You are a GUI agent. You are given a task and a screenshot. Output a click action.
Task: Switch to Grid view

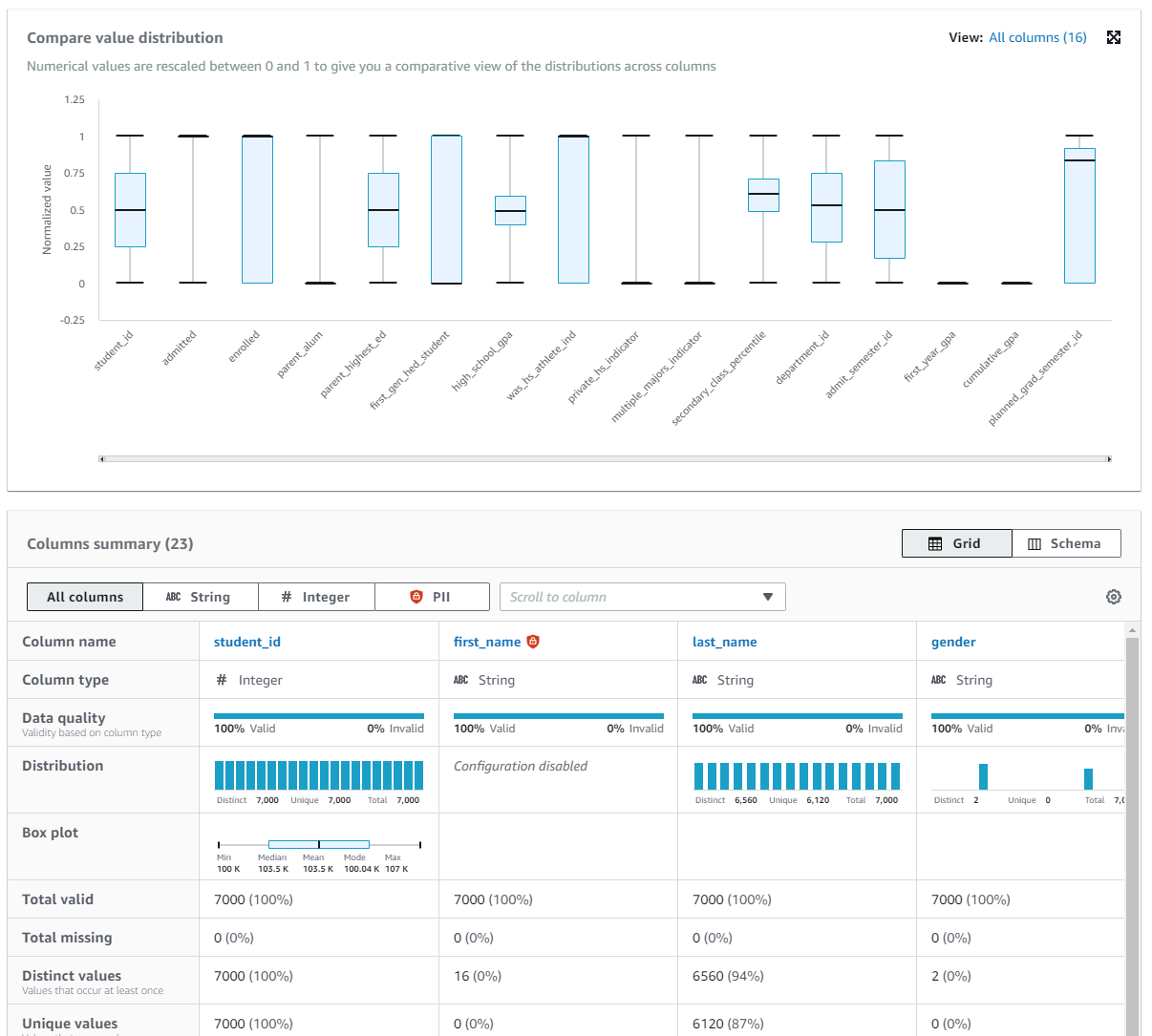tap(956, 543)
